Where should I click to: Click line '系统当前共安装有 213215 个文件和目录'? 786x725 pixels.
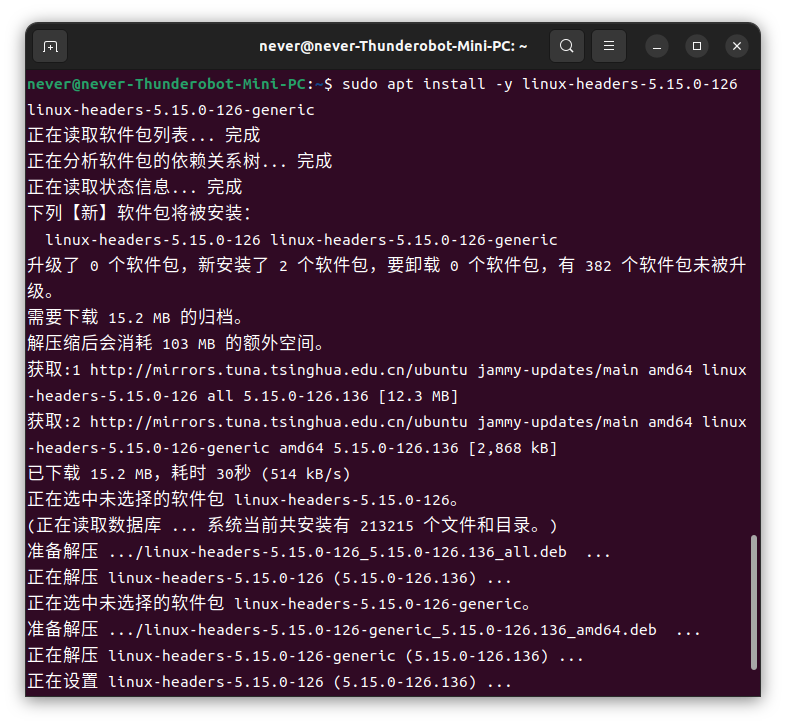click(x=373, y=525)
